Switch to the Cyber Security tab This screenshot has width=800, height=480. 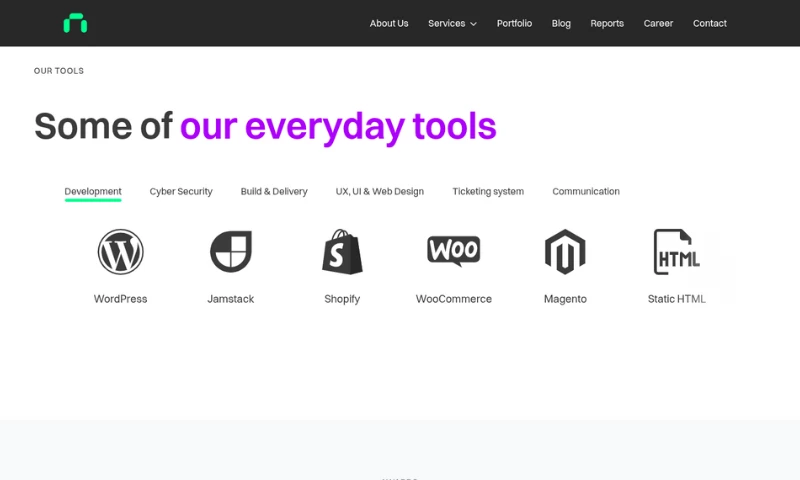tap(181, 191)
